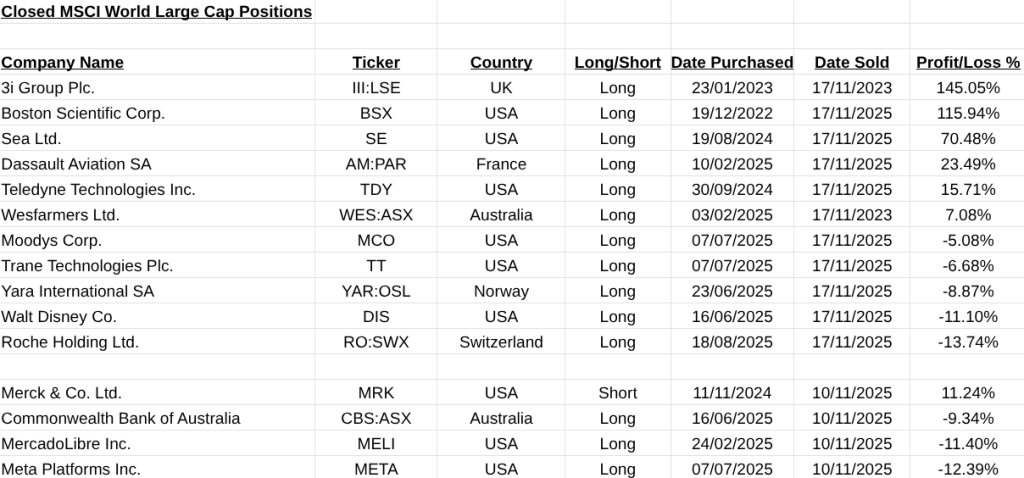Viewport: 1024px width, 478px height.
Task: Select the 'MELI' ticker cell
Action: (x=376, y=443)
